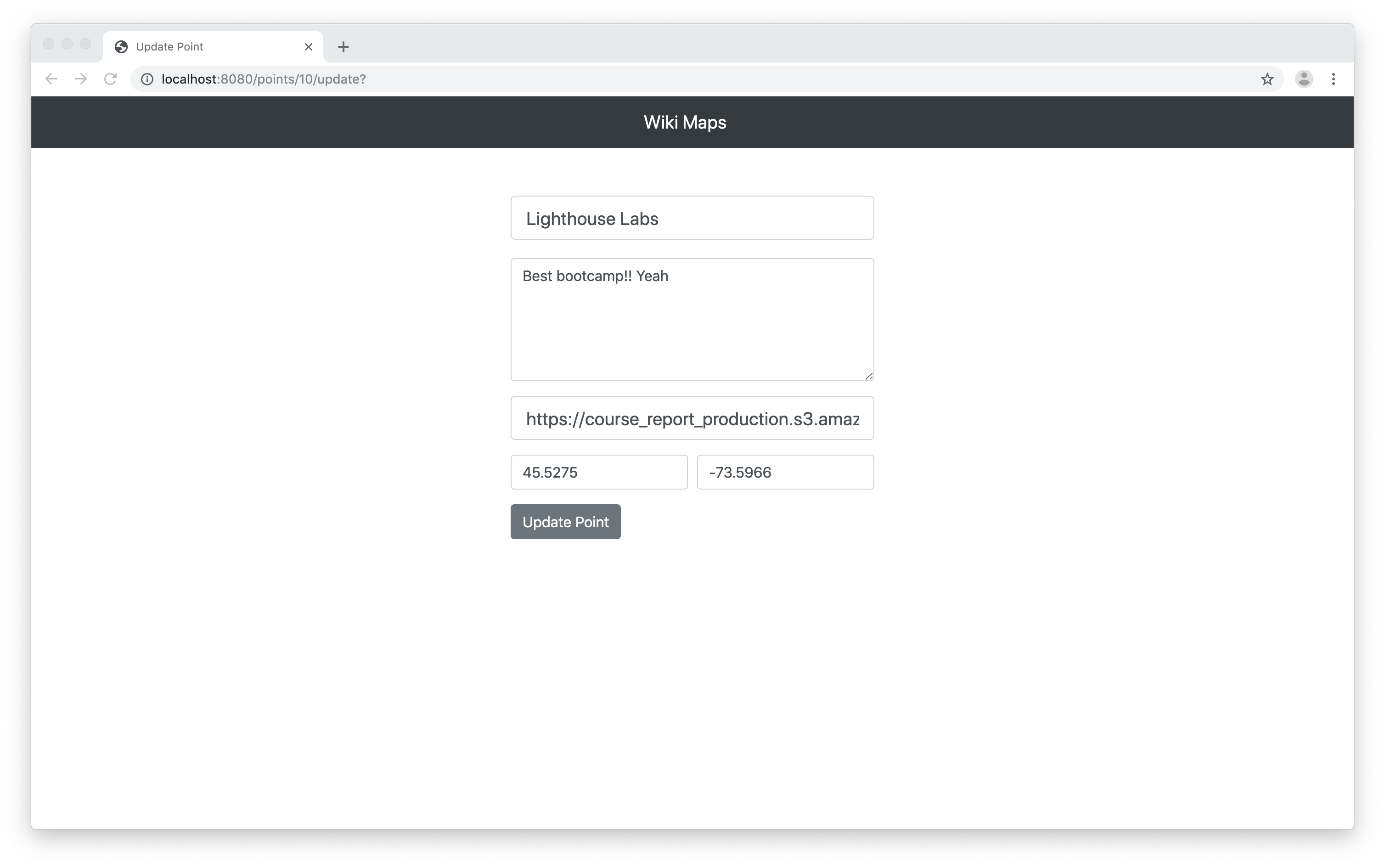The width and height of the screenshot is (1385, 868).
Task: Select the title input field
Action: (x=692, y=218)
